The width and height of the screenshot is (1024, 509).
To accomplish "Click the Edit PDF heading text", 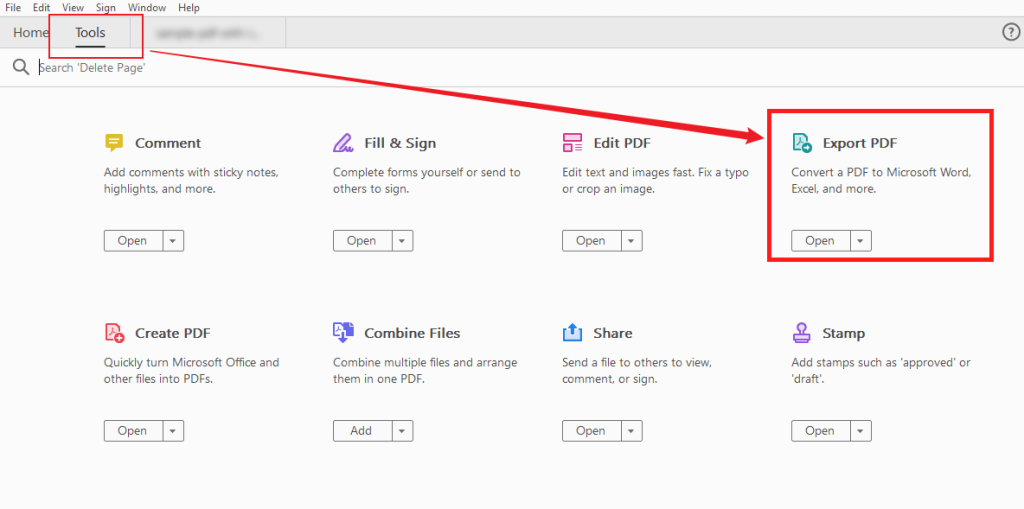I will pyautogui.click(x=622, y=143).
